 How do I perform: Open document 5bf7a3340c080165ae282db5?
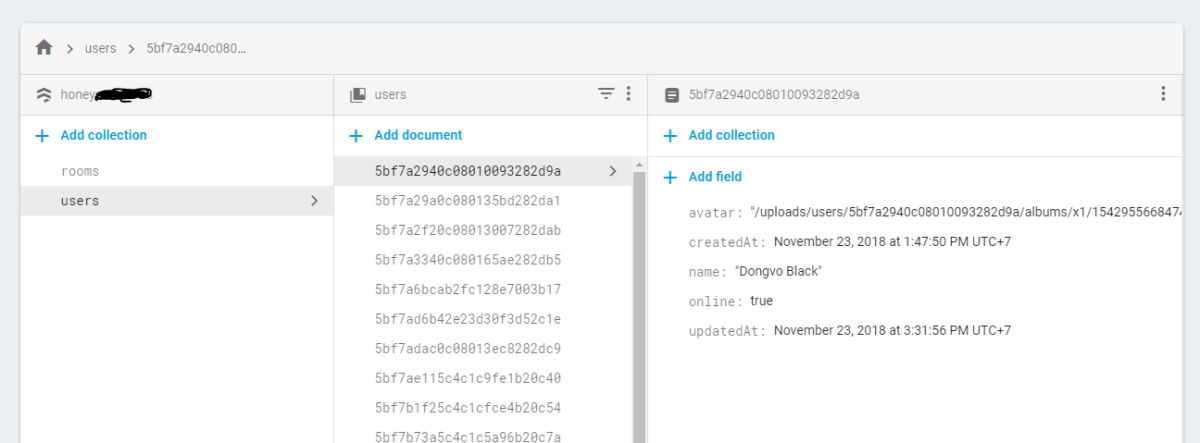point(467,260)
